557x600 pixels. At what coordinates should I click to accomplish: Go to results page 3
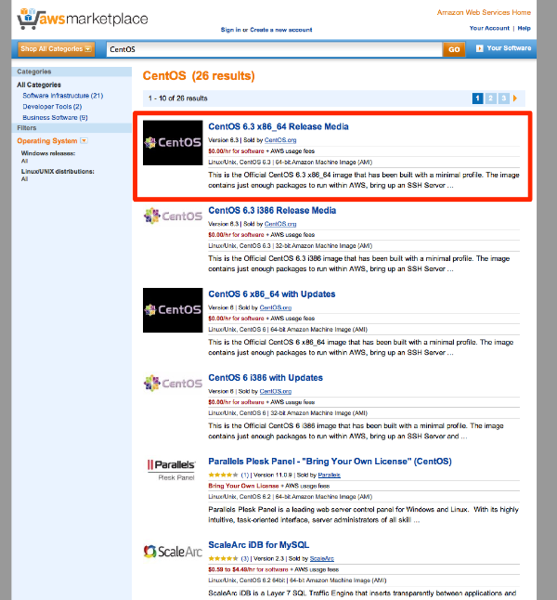504,98
